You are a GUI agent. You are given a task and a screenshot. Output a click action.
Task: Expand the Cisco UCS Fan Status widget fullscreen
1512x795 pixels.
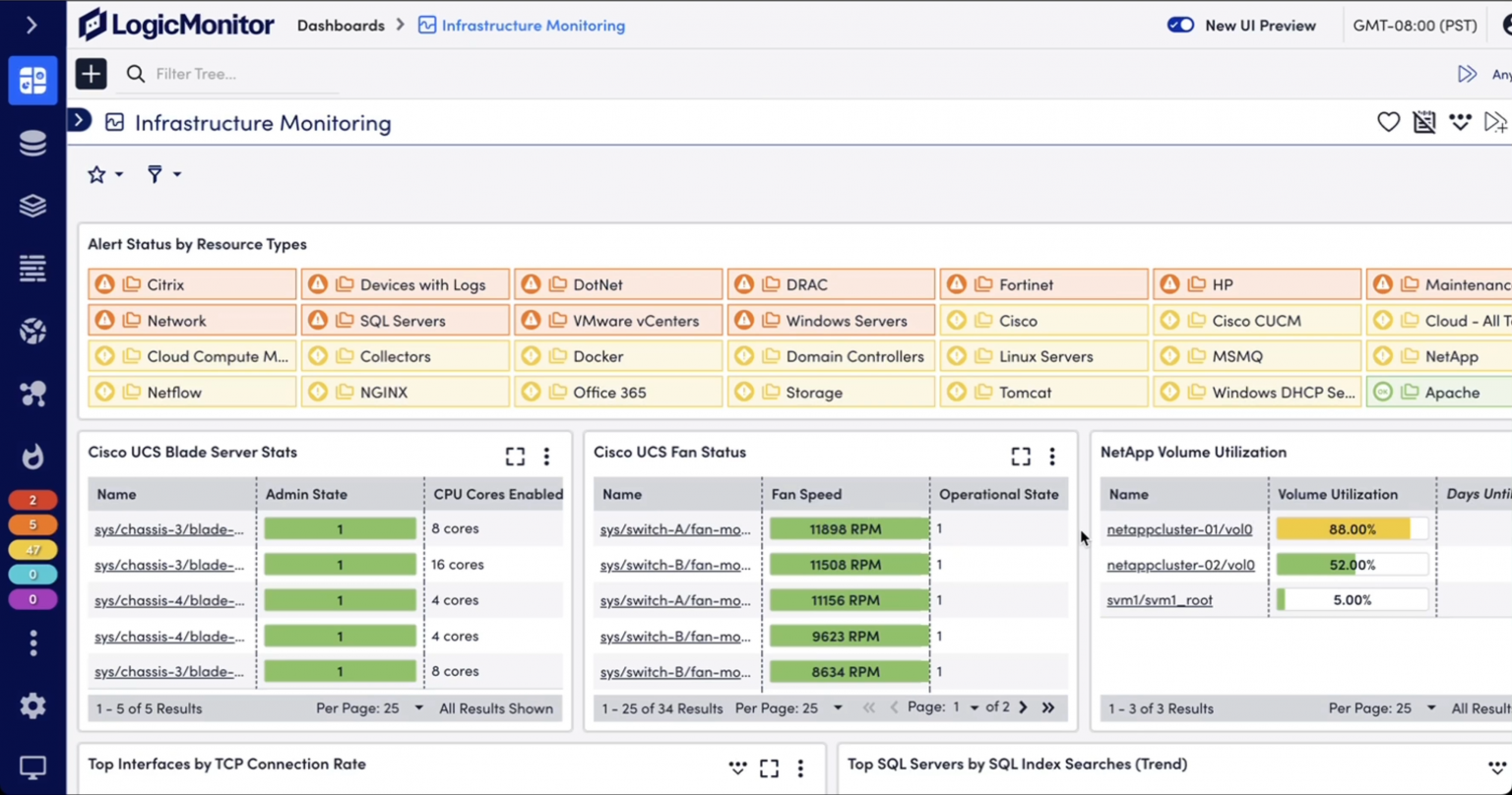pyautogui.click(x=1020, y=456)
